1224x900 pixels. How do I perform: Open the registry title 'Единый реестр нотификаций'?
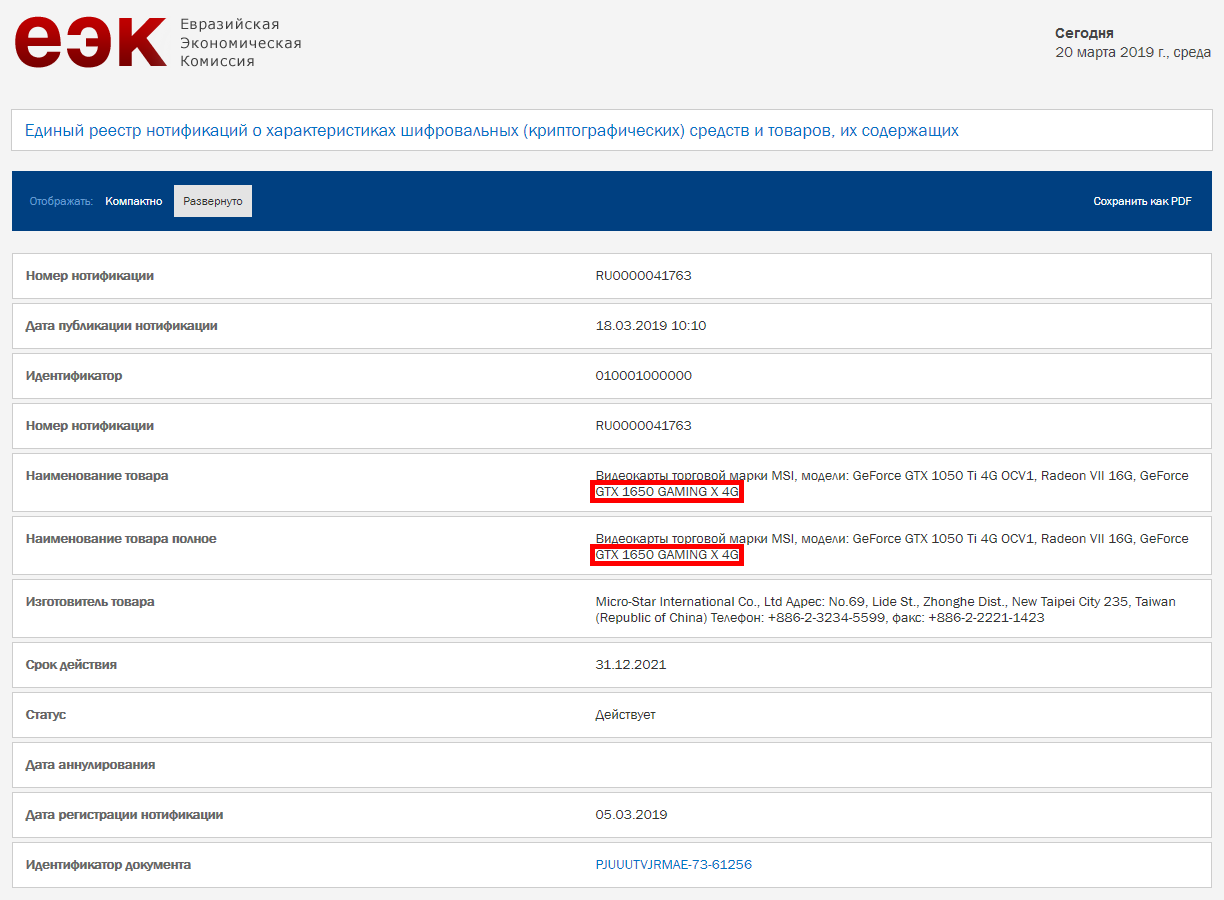(491, 130)
